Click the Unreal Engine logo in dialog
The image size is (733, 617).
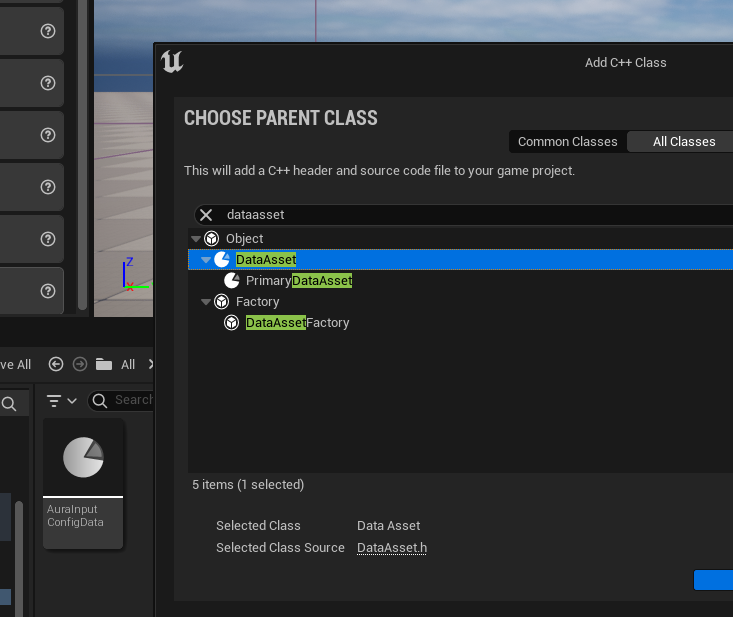[x=172, y=62]
